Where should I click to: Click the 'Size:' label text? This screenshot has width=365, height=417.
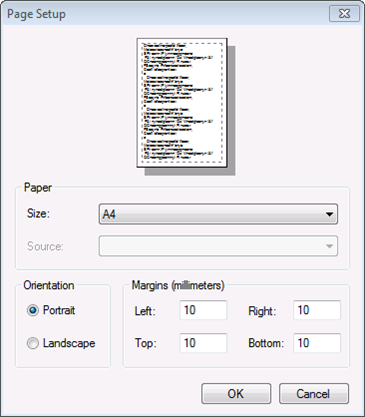(38, 213)
